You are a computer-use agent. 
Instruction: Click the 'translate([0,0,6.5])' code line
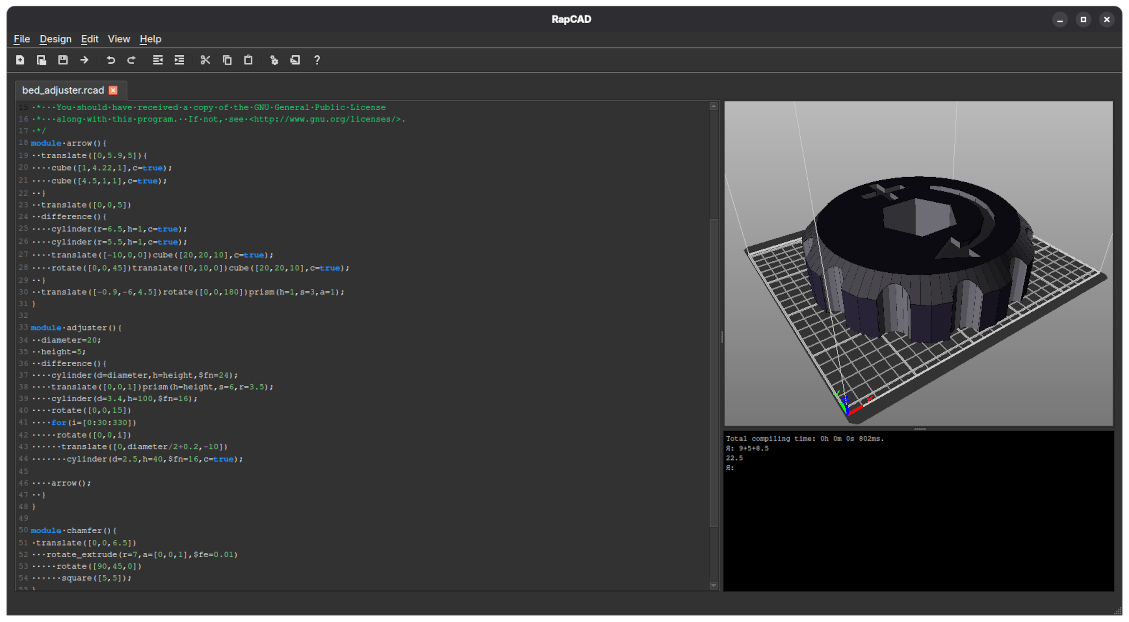click(x=86, y=543)
